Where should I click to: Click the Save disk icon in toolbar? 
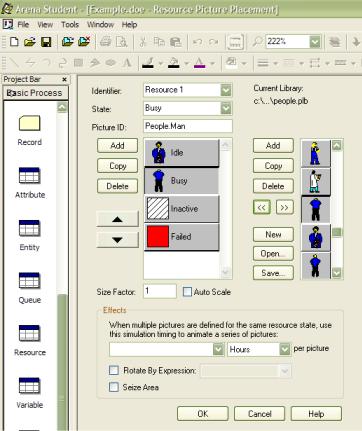(x=46, y=42)
